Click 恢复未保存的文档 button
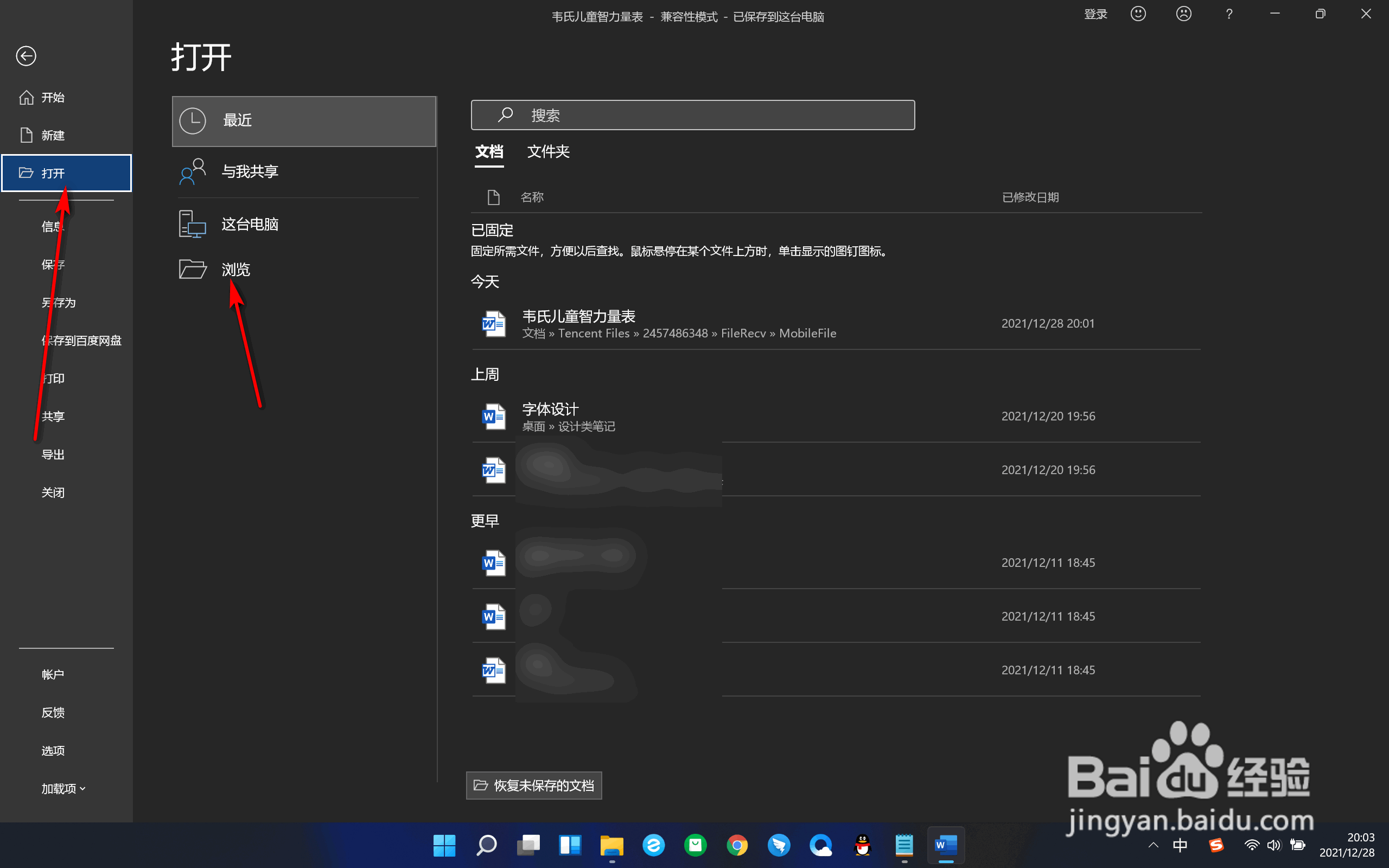 [x=534, y=786]
